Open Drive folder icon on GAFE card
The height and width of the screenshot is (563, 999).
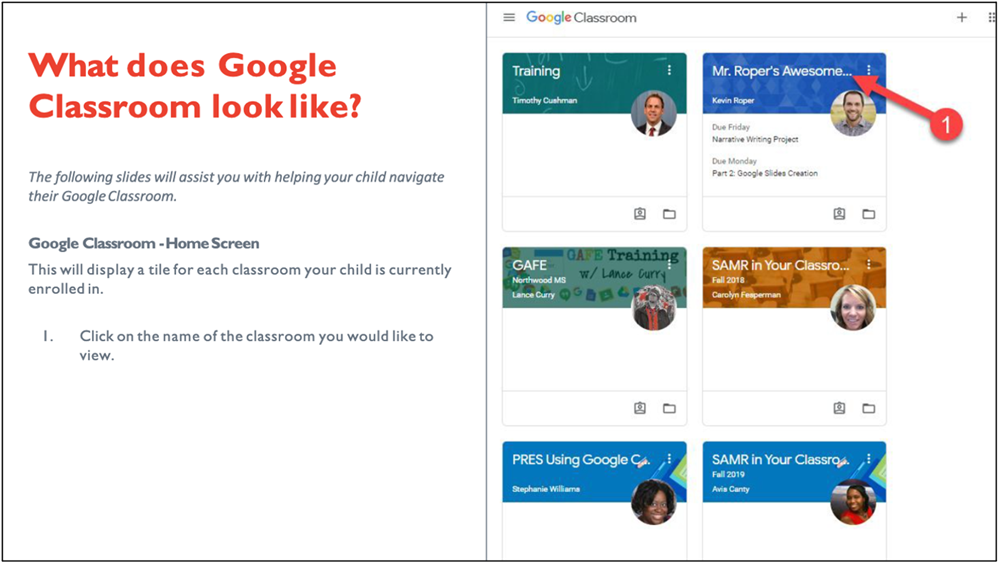(669, 408)
